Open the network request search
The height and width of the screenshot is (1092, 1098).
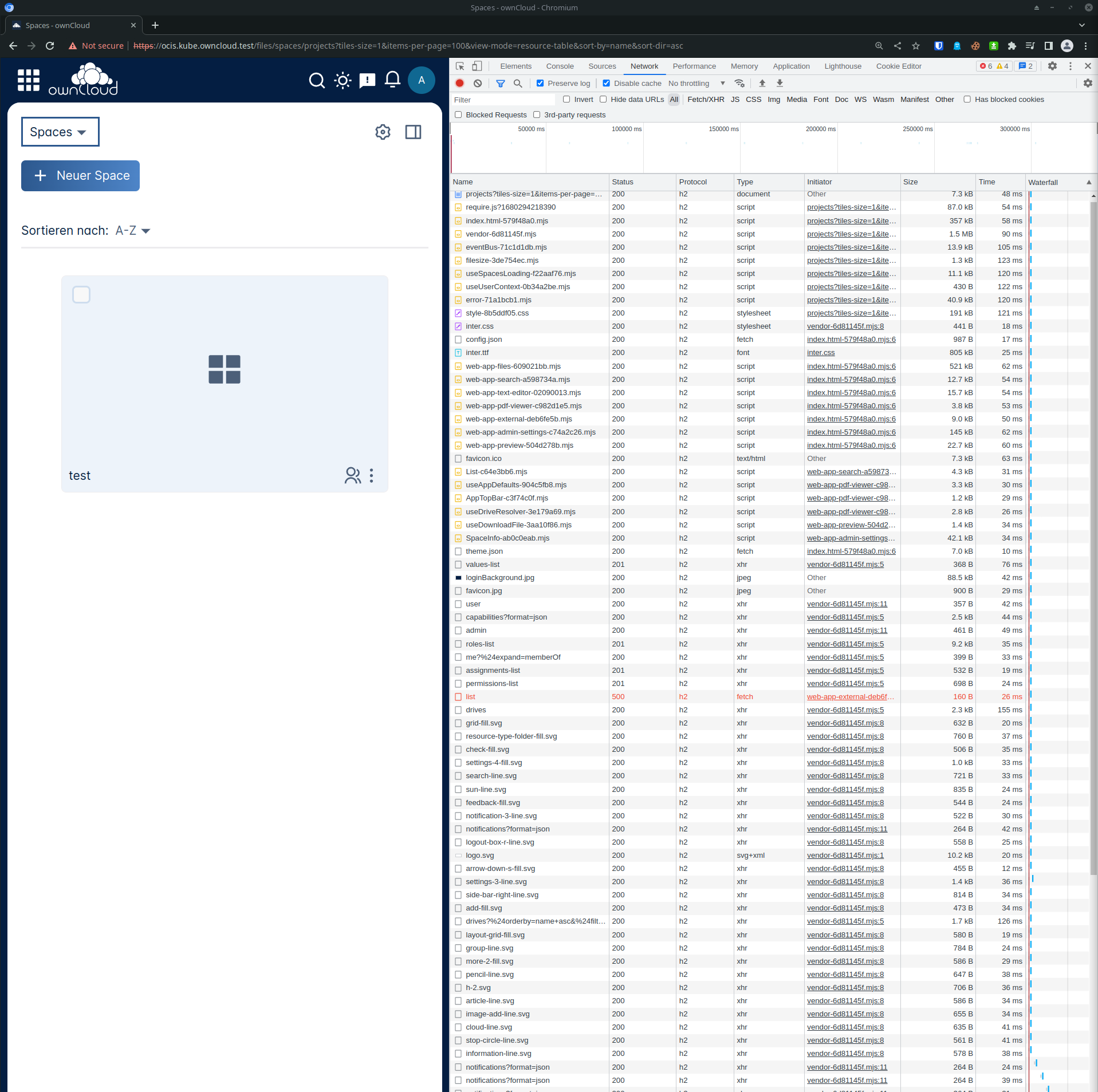[x=518, y=83]
